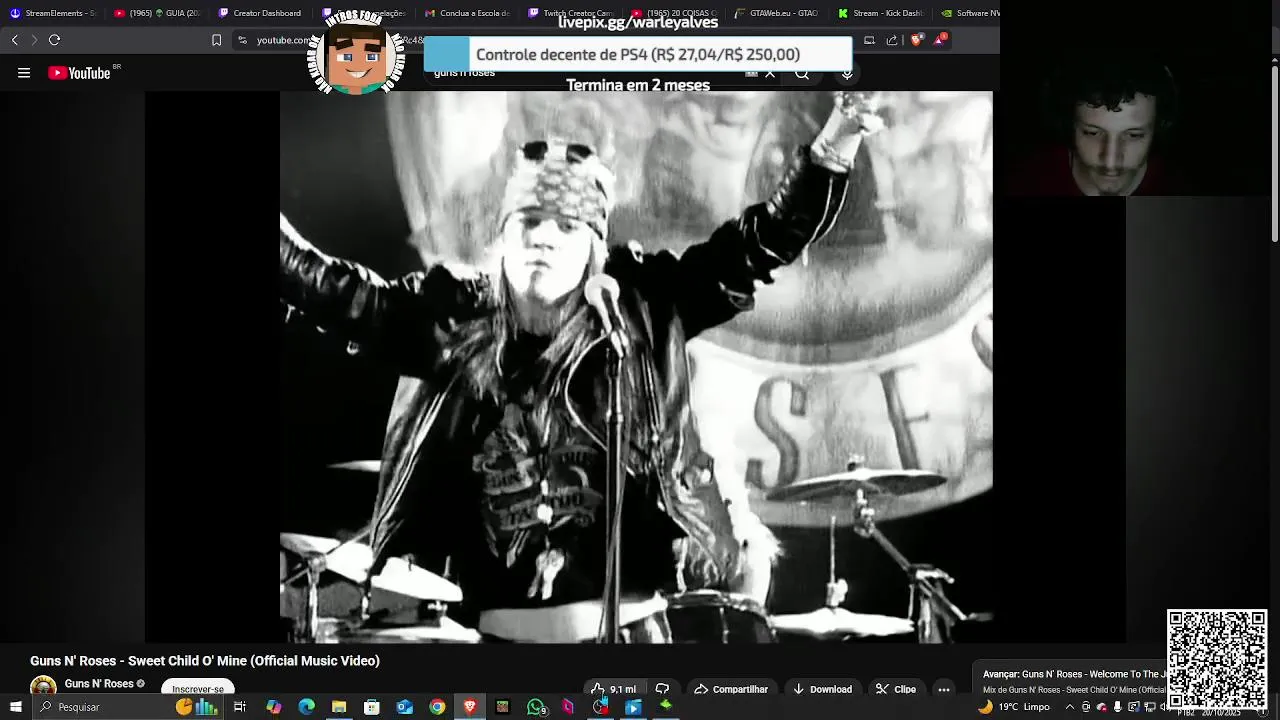Image resolution: width=1280 pixels, height=720 pixels.
Task: Subscribe via Inscrever-se button
Action: [x=198, y=688]
